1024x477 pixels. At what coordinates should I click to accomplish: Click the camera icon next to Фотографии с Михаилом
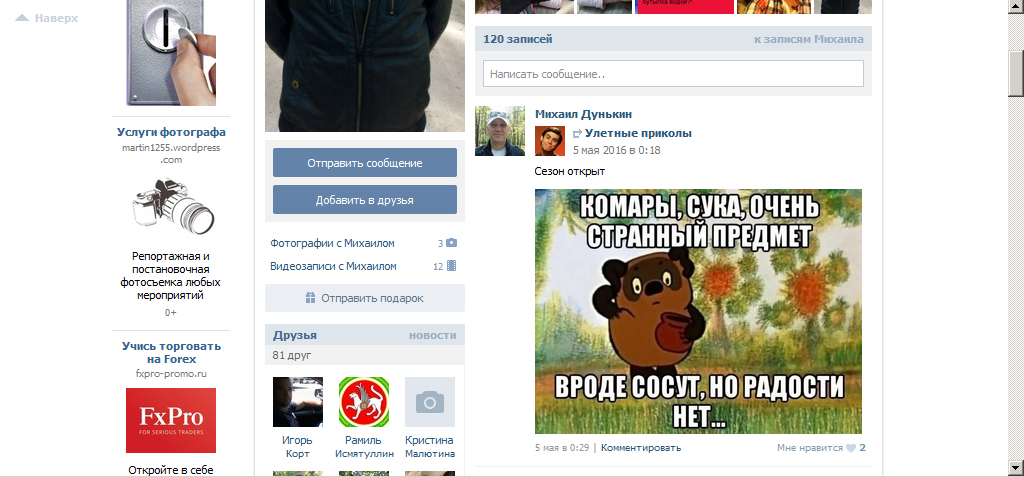(451, 243)
